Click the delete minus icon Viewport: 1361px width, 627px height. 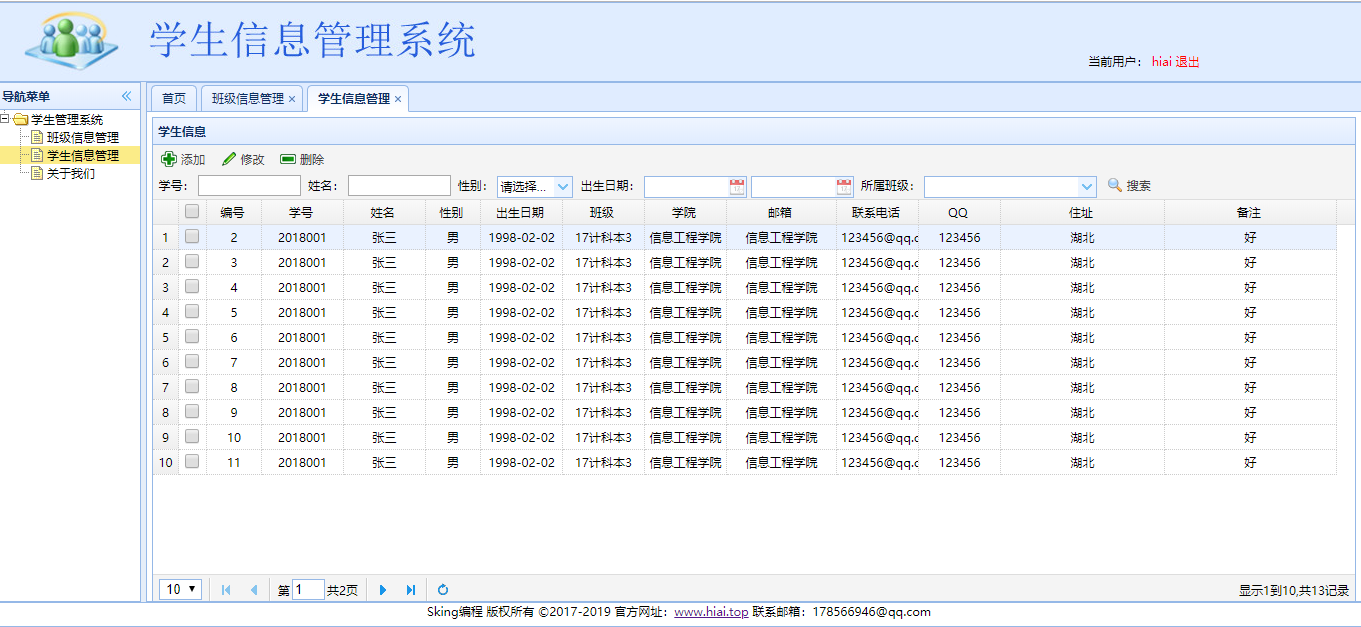pos(288,159)
